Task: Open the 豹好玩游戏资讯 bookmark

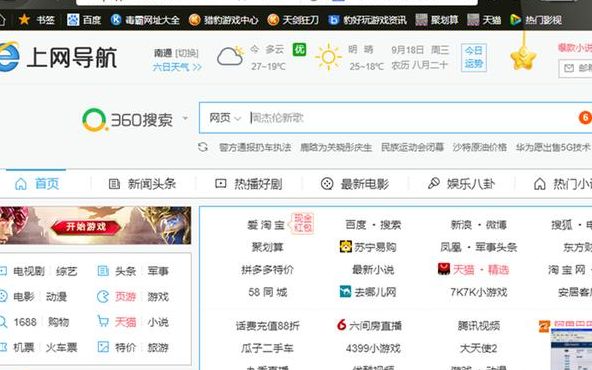Action: (367, 20)
